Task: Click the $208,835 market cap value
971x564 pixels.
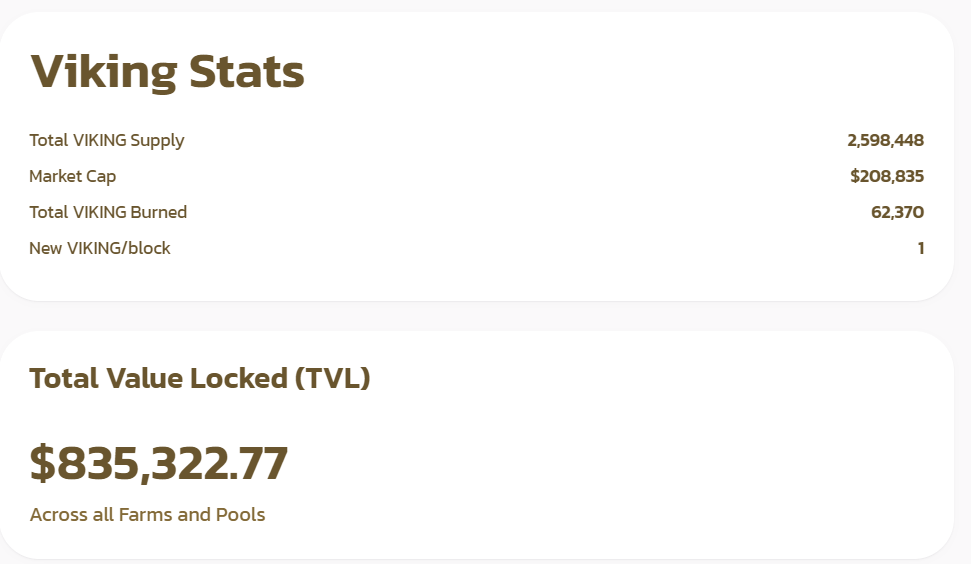Action: tap(887, 176)
